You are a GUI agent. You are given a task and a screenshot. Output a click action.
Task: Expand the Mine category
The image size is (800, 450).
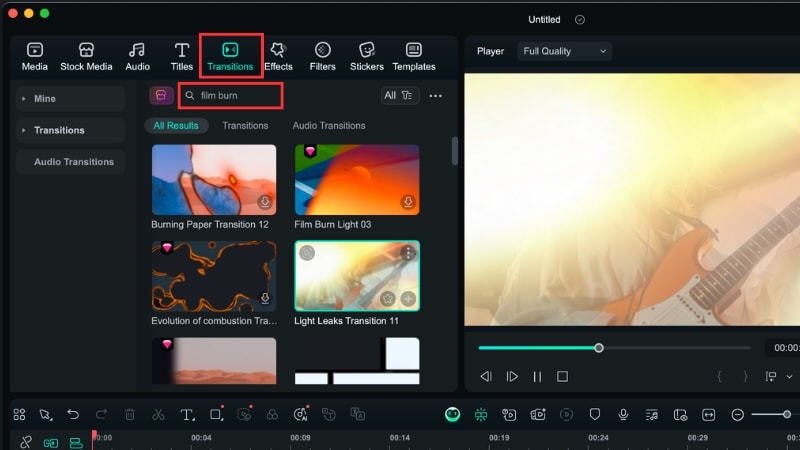click(70, 98)
